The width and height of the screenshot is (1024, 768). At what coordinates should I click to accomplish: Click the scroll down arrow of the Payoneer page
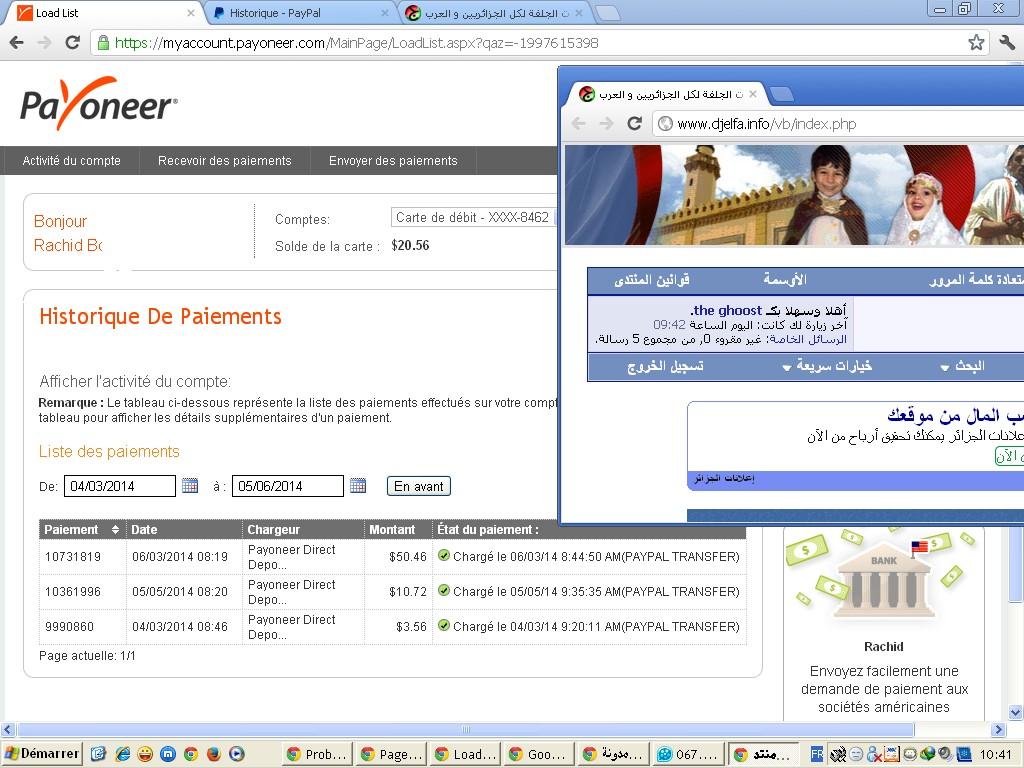(1016, 712)
